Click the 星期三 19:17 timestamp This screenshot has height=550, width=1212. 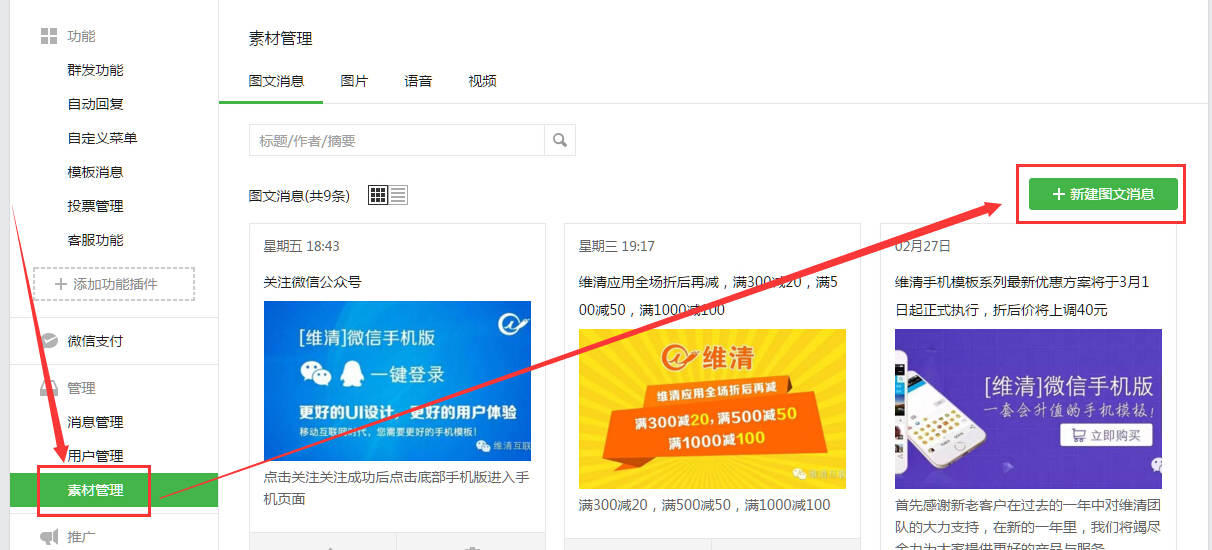[617, 246]
